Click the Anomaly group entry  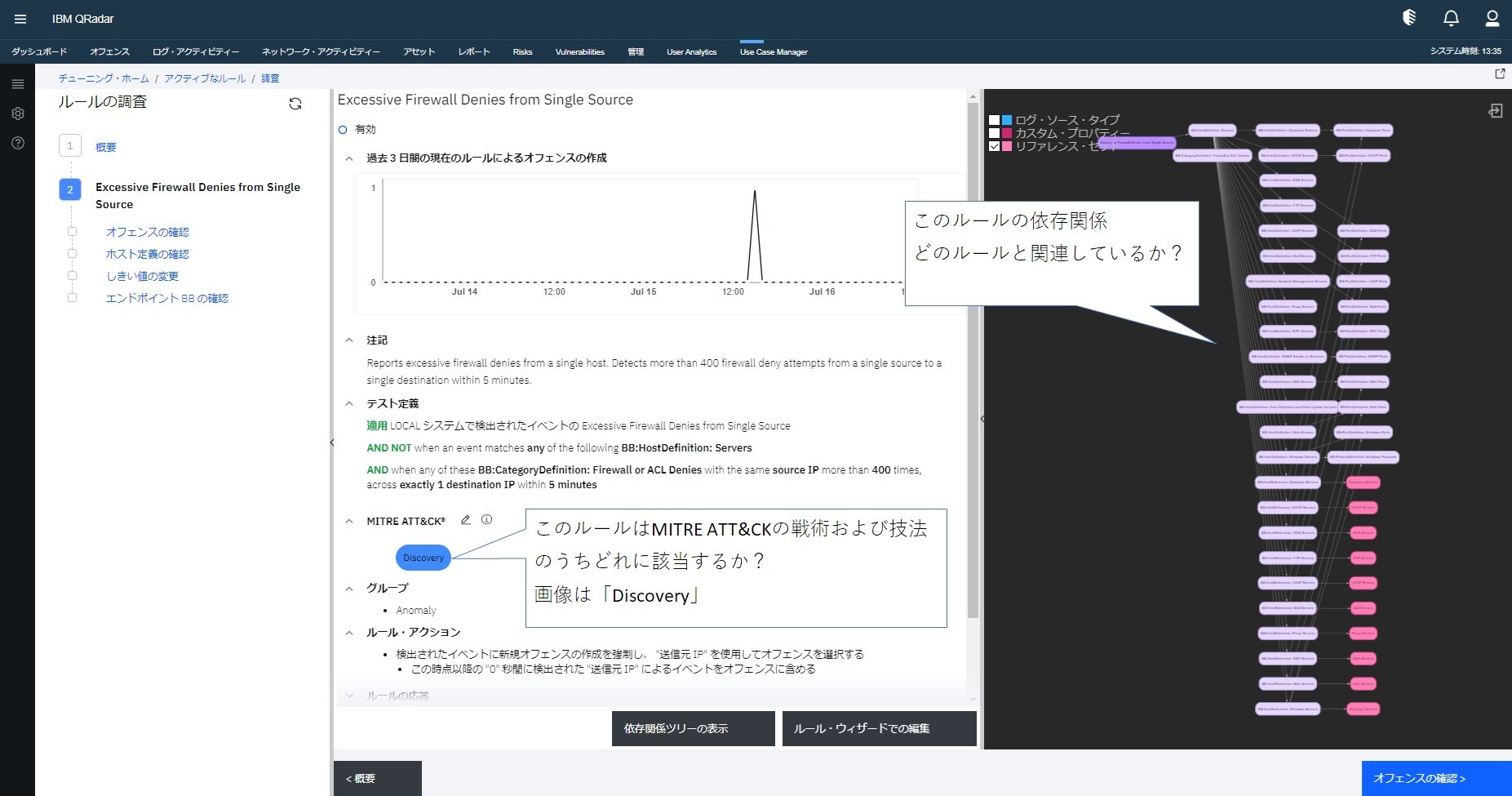[416, 610]
